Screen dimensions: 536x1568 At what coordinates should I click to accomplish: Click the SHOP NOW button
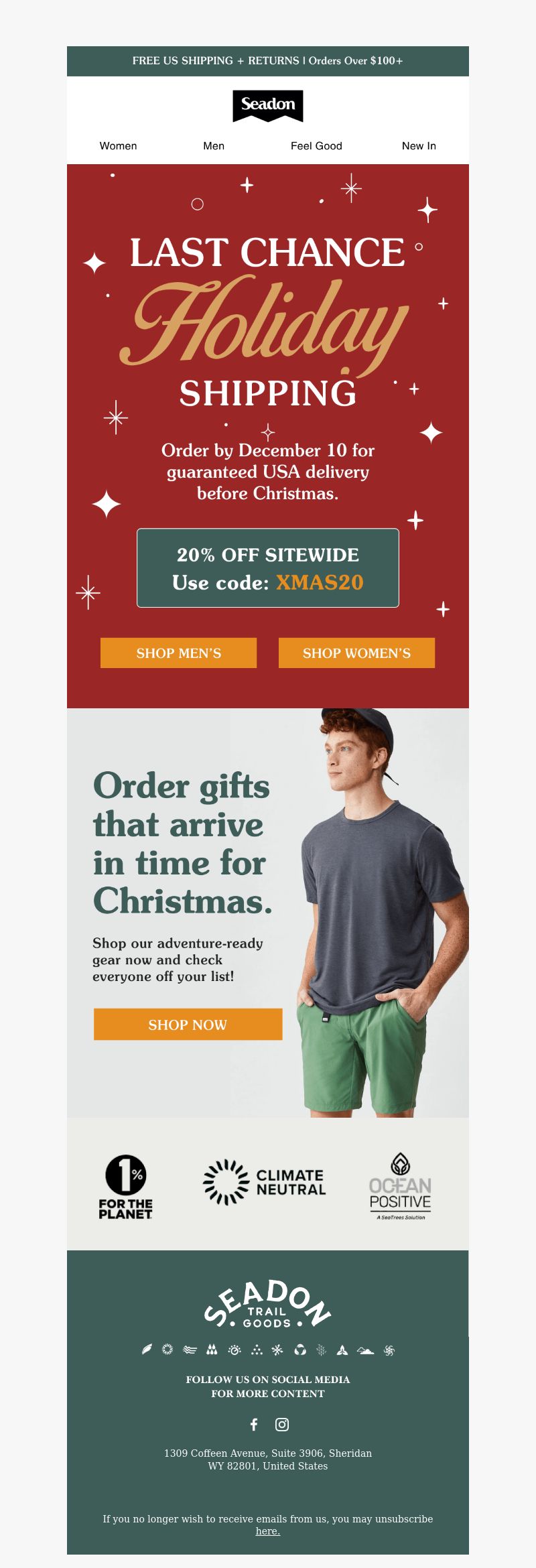[188, 1024]
